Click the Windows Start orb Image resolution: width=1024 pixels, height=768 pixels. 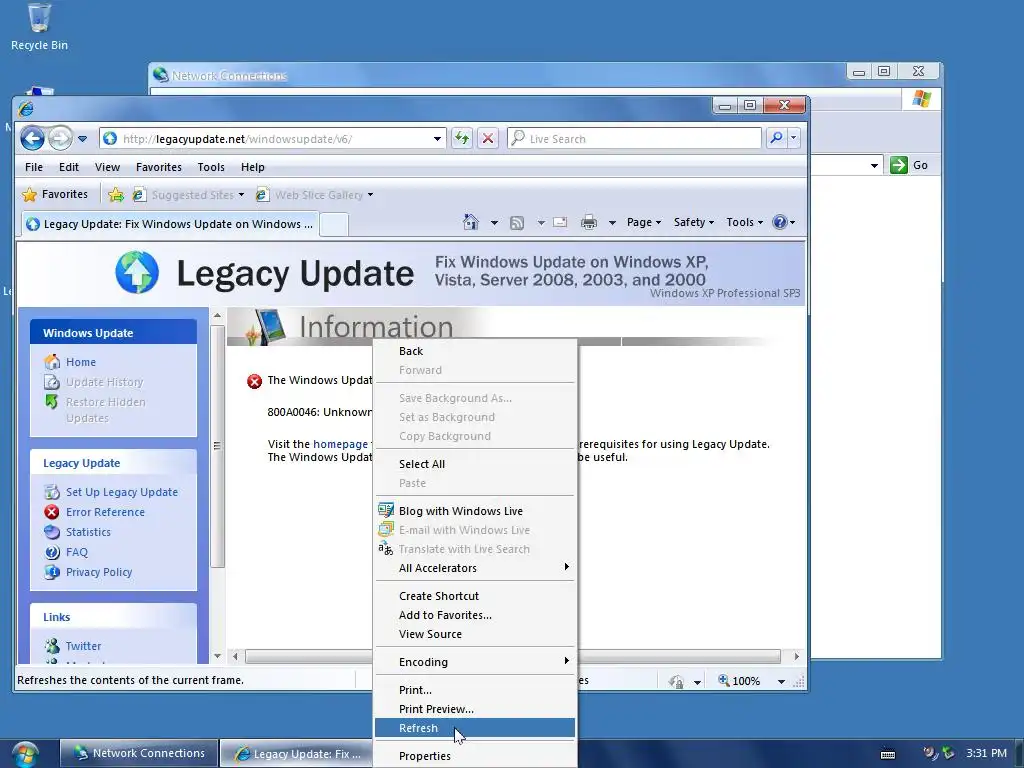(25, 754)
